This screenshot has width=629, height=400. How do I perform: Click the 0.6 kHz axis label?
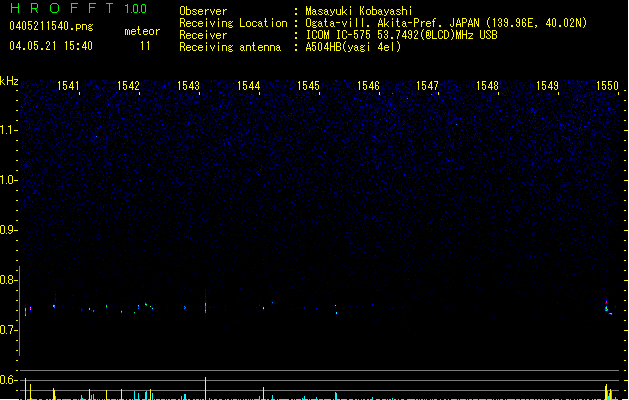point(7,380)
